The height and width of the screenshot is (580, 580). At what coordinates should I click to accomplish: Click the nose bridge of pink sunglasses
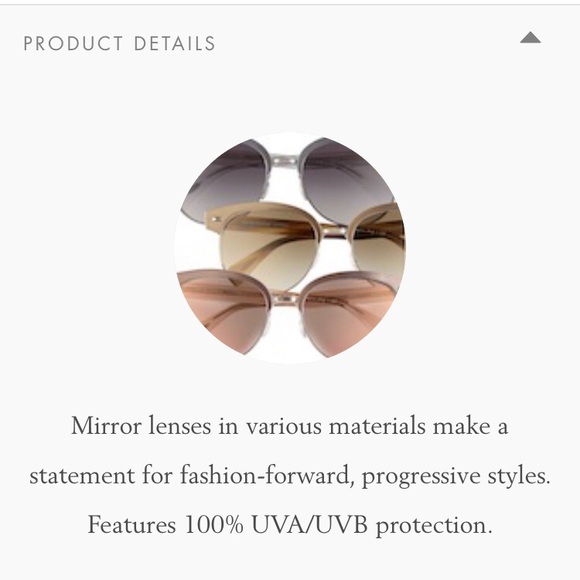[285, 297]
